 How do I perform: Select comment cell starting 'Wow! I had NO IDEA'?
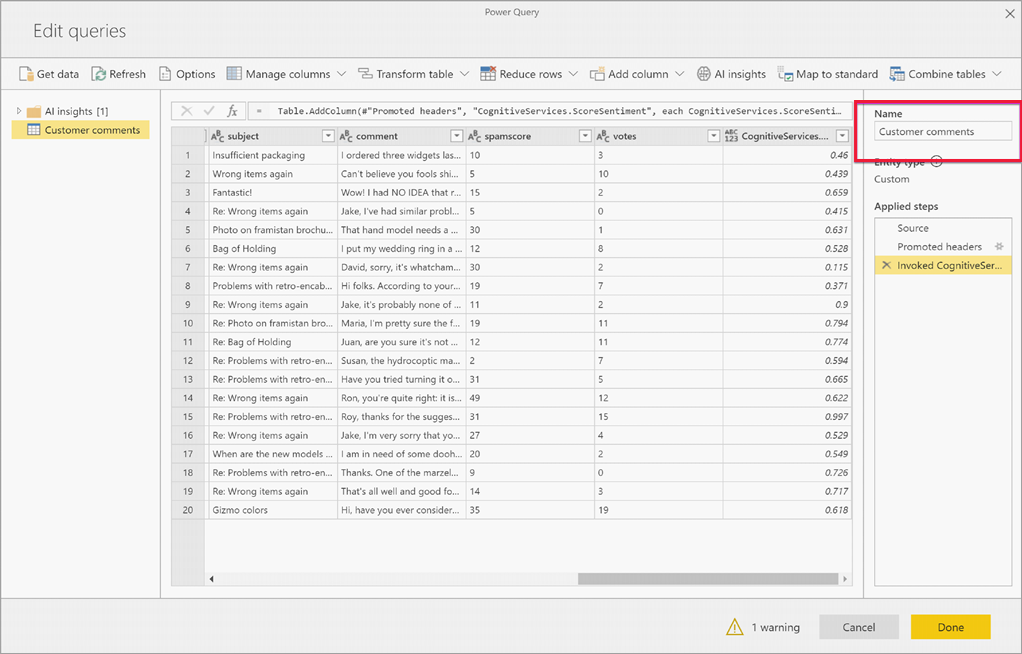tap(401, 192)
